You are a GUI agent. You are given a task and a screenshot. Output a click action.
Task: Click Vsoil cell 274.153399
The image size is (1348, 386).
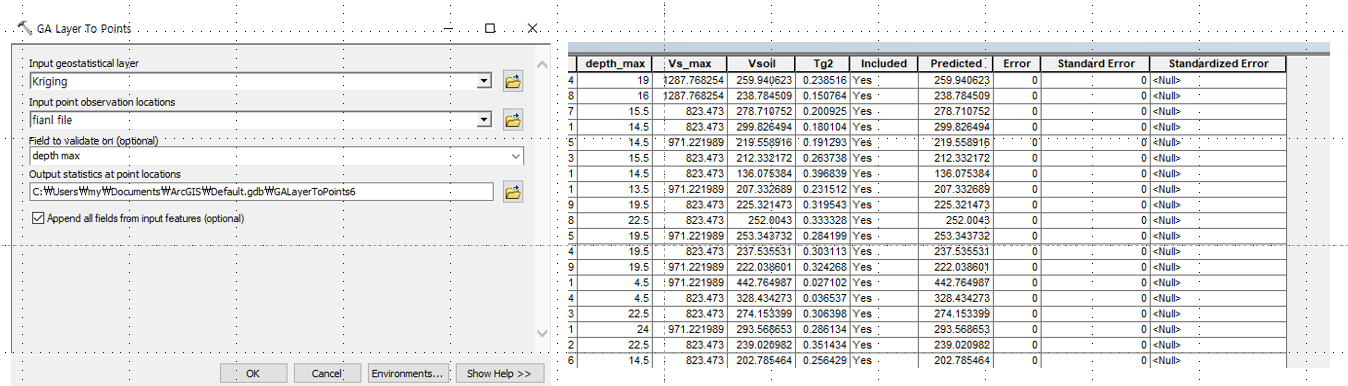pyautogui.click(x=761, y=314)
